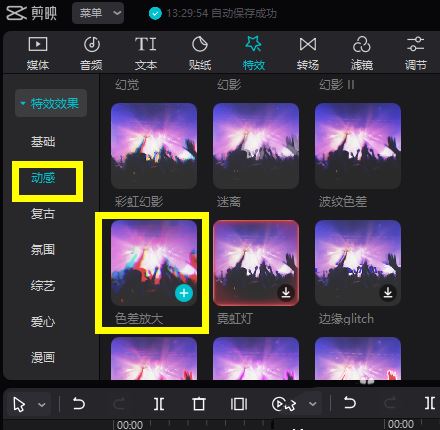Viewport: 440px width, 430px height.
Task: Add 色差放大 effect with plus button
Action: [x=184, y=293]
